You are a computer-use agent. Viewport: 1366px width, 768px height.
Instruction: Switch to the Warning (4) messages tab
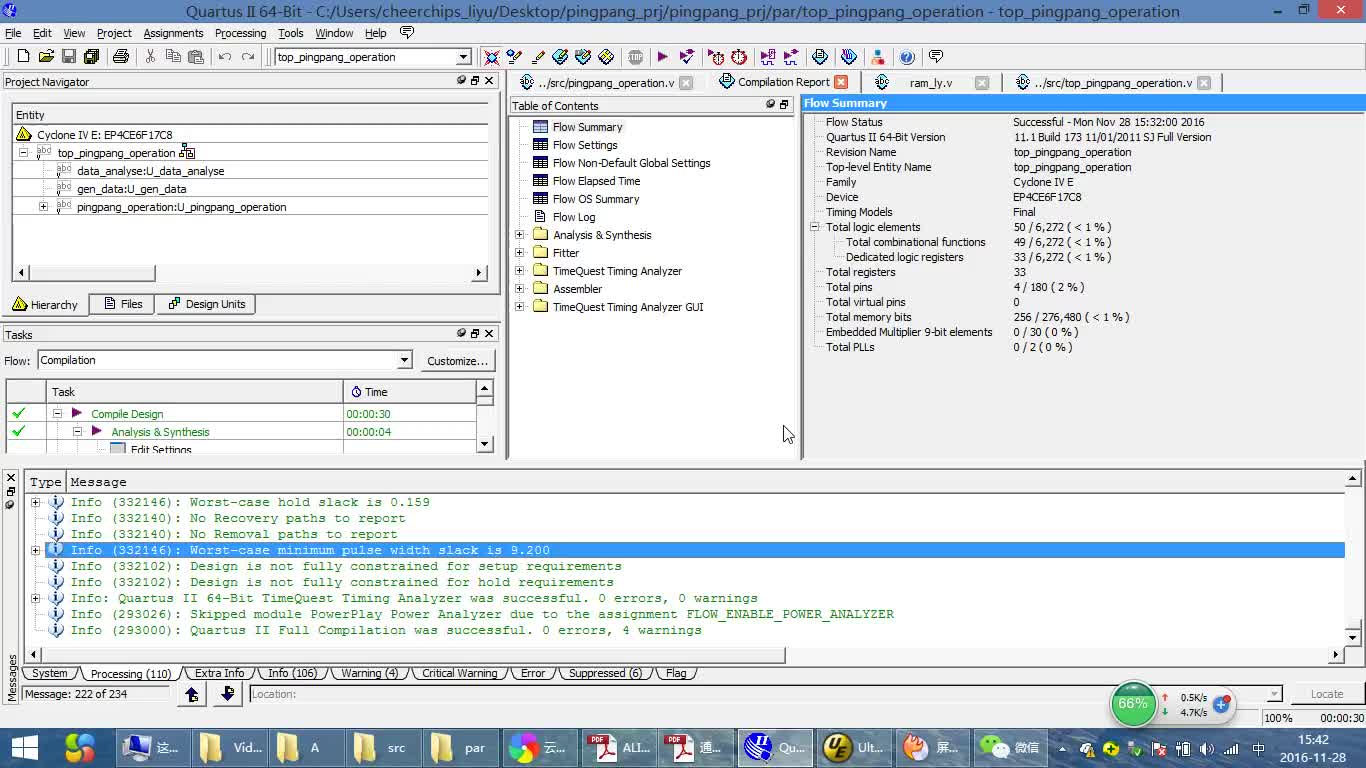[368, 673]
